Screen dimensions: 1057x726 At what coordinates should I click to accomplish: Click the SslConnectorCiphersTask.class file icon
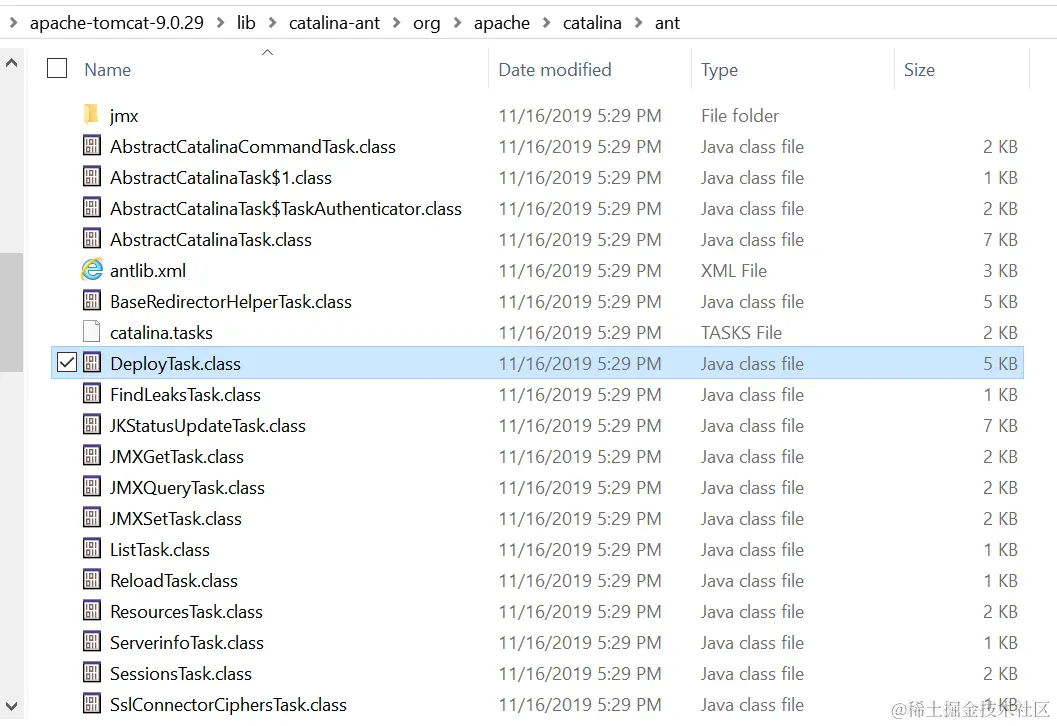[92, 704]
